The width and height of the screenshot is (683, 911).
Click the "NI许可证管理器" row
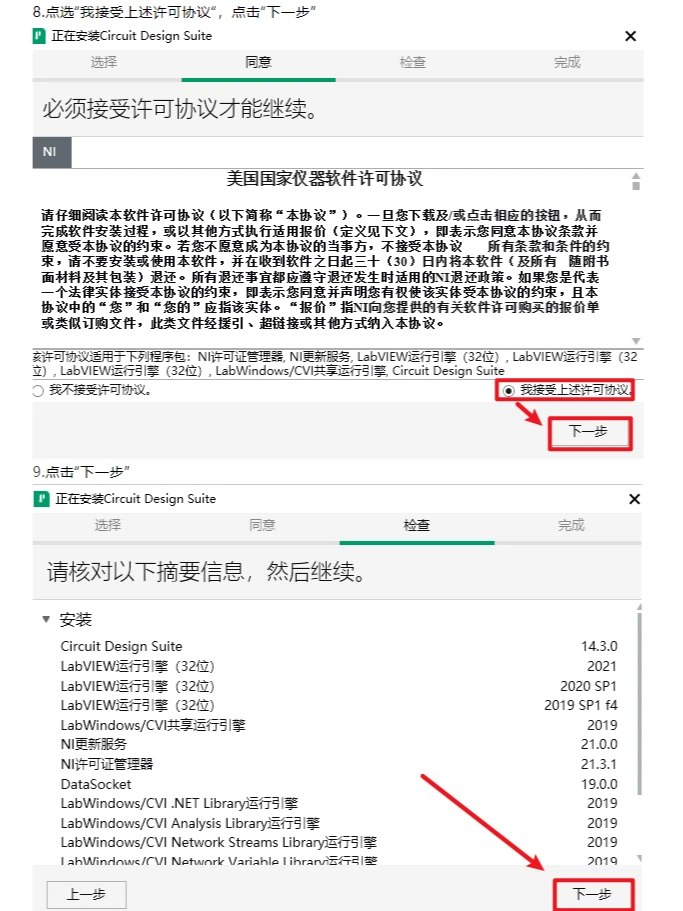[x=339, y=764]
